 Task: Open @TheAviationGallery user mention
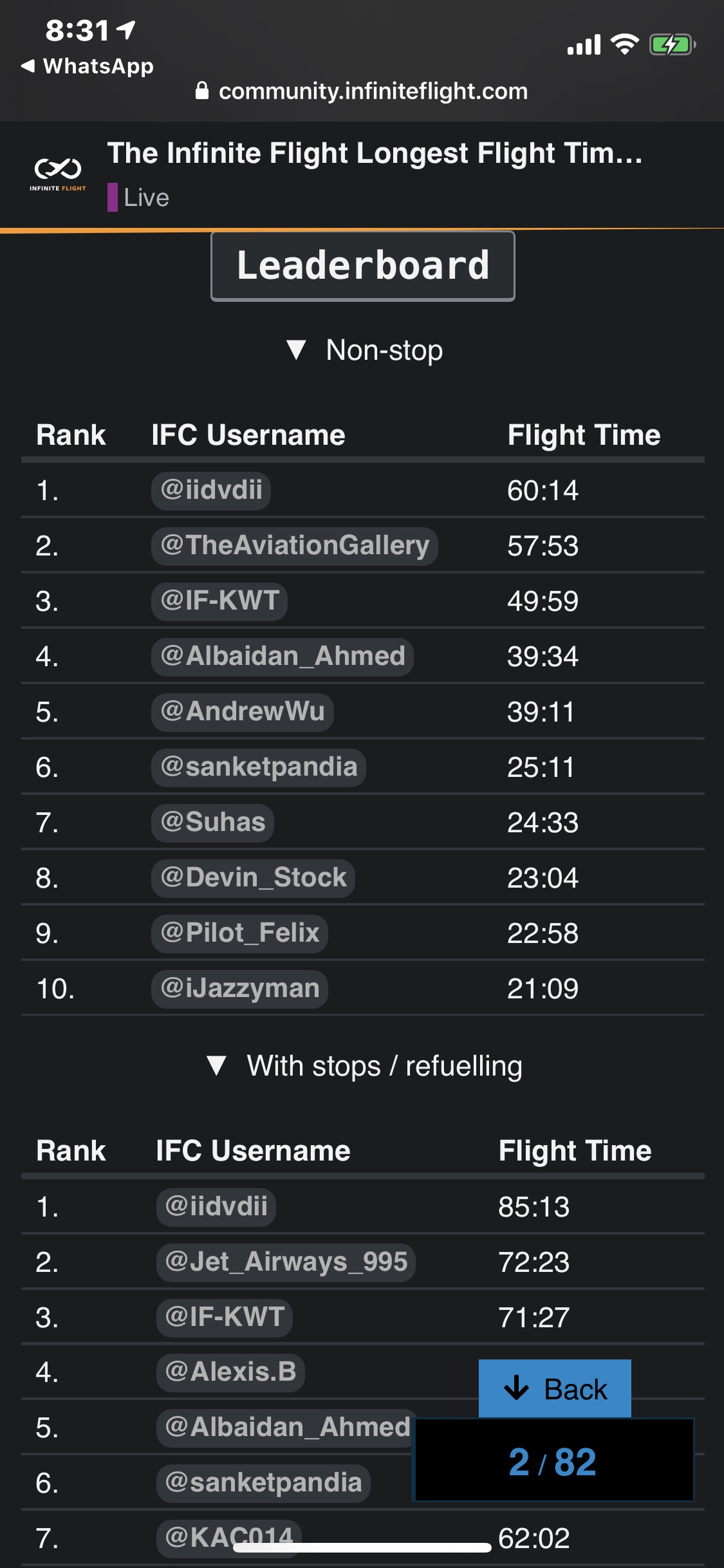point(295,546)
